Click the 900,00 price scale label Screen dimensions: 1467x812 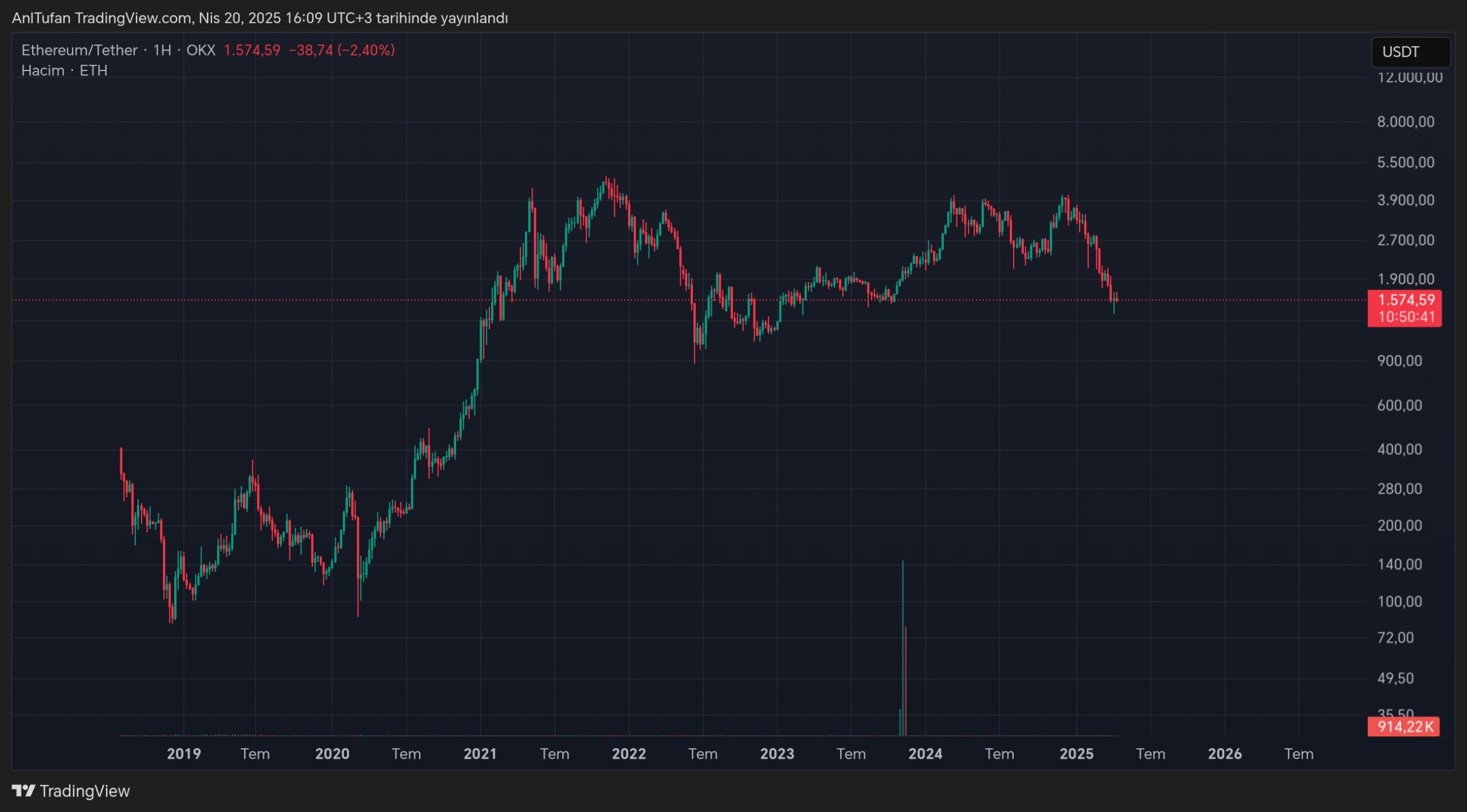point(1399,360)
